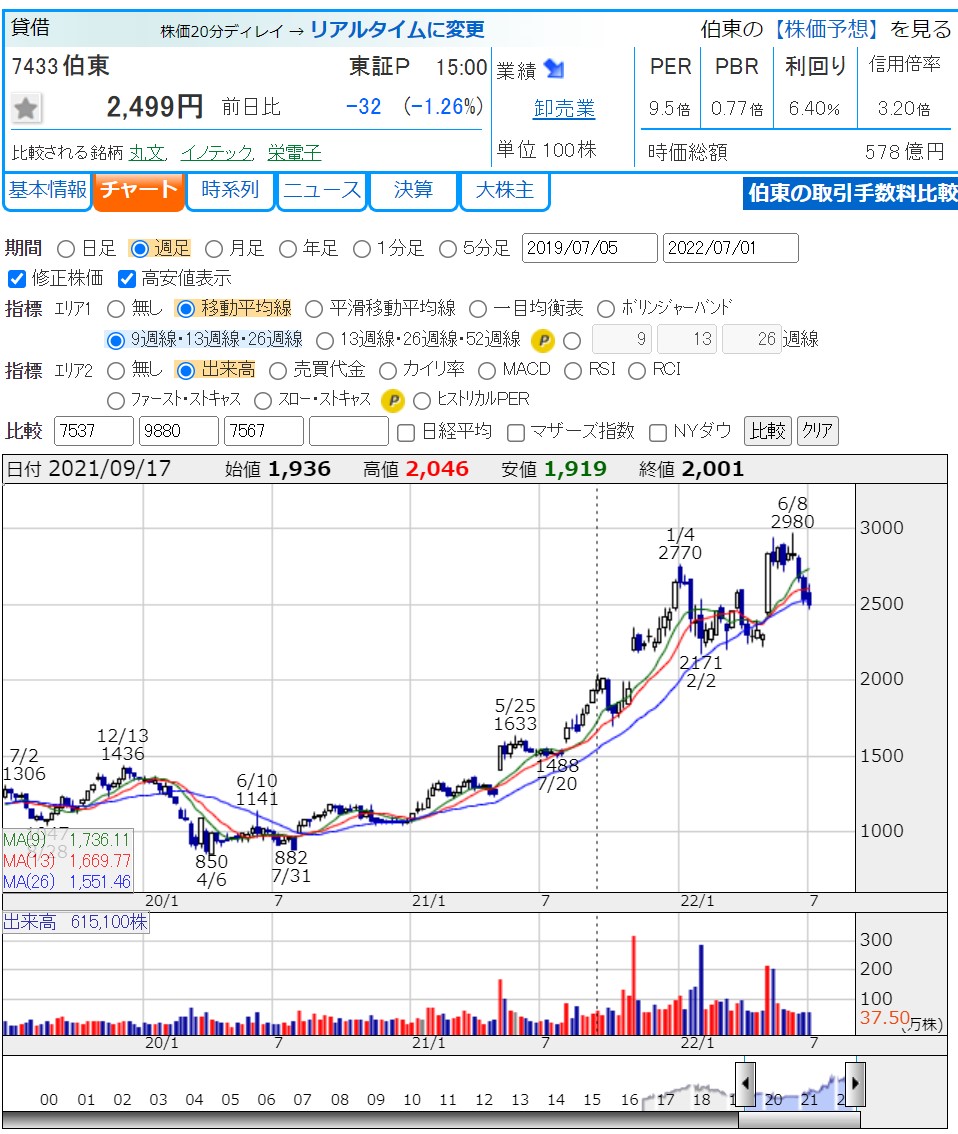Click the star favorite icon beside the price

[27, 107]
